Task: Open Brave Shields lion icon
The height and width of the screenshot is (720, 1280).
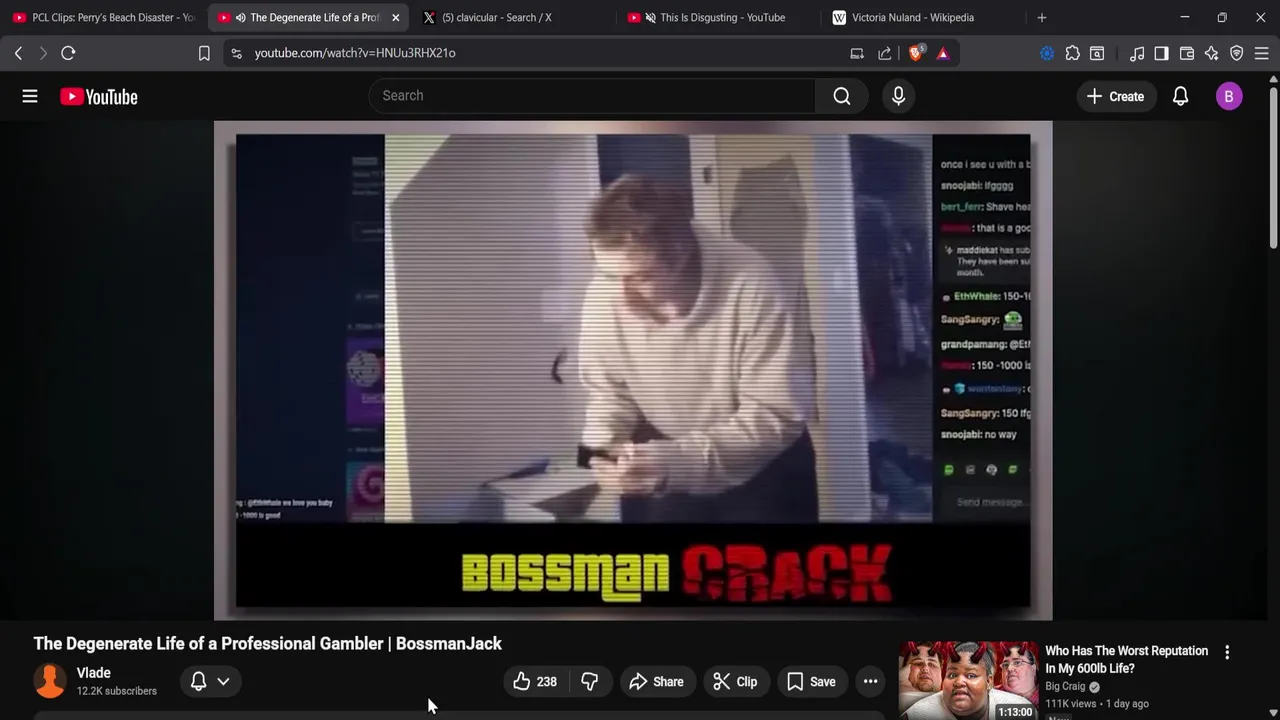Action: pyautogui.click(x=916, y=53)
